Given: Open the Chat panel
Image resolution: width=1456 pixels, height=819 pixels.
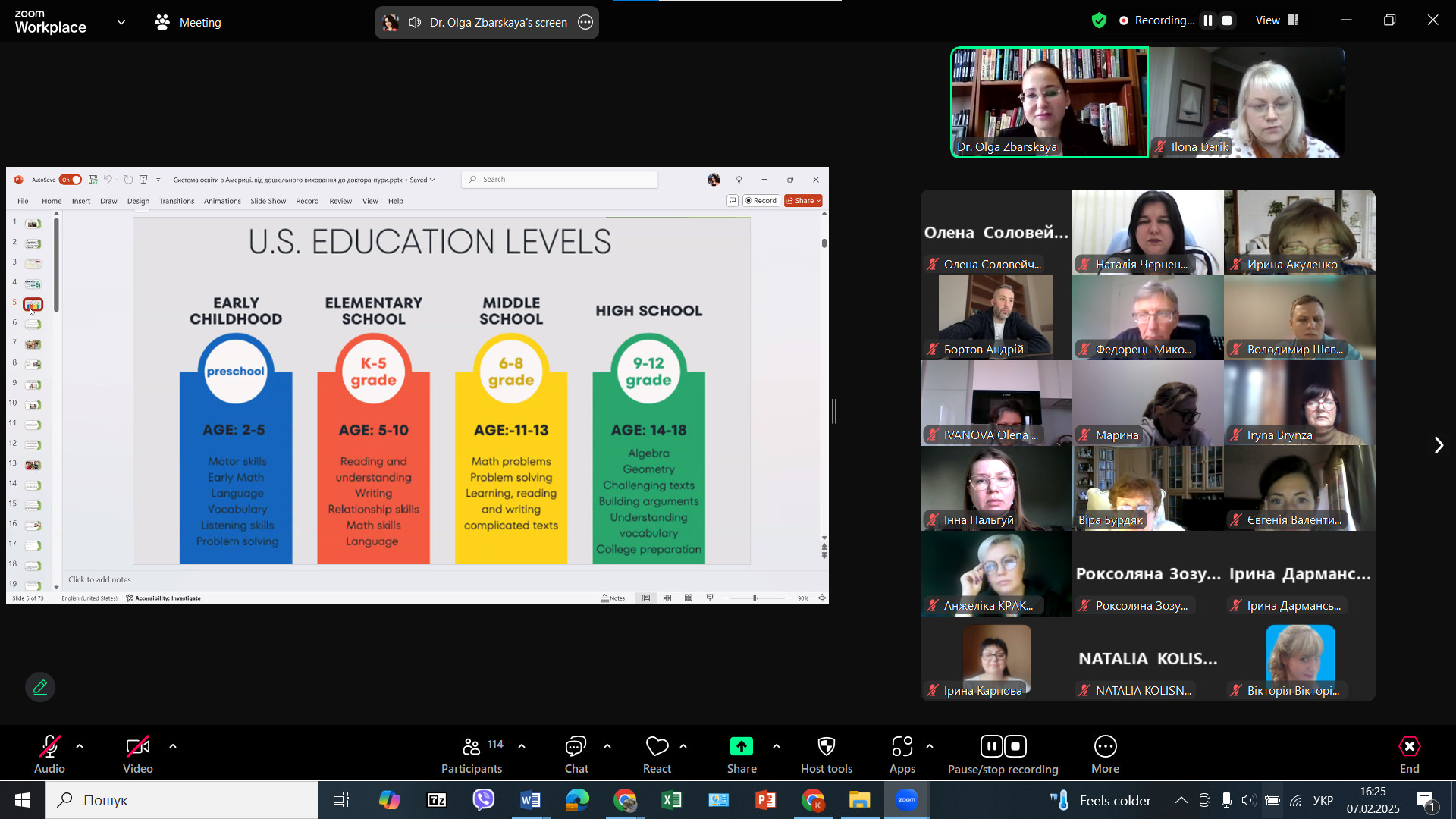Looking at the screenshot, I should (576, 755).
